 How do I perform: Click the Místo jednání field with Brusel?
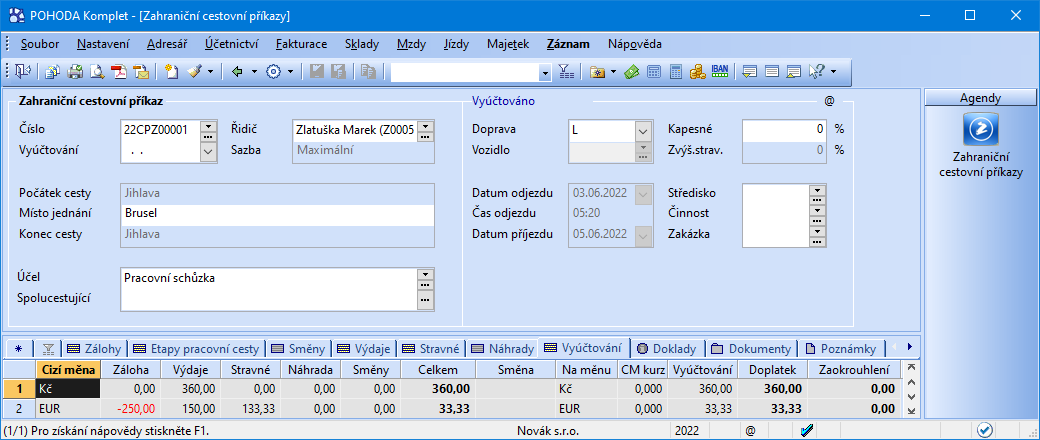coord(277,214)
